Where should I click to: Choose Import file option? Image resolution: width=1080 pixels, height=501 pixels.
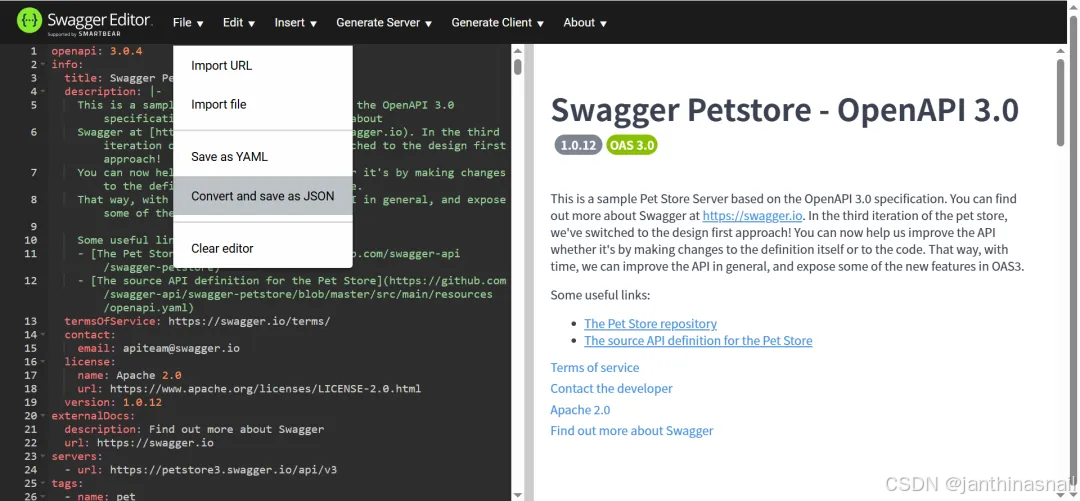point(262,104)
